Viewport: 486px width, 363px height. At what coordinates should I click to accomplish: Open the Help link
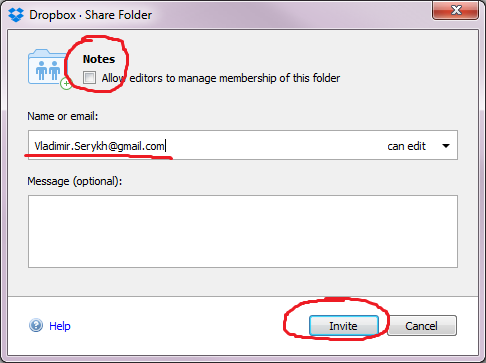(60, 326)
